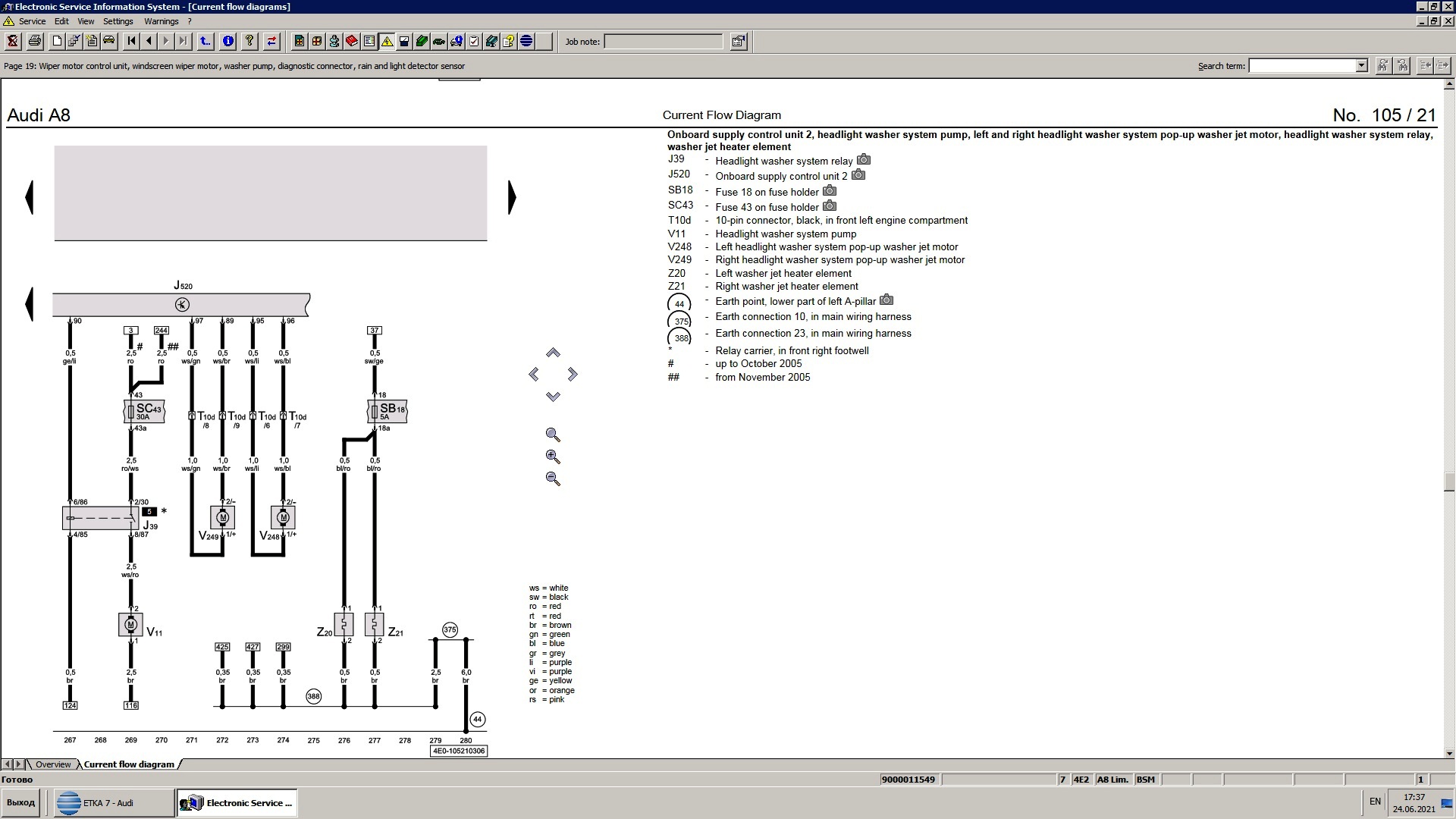Click the print icon in toolbar
Screen dimensions: 1456x819
coord(34,42)
